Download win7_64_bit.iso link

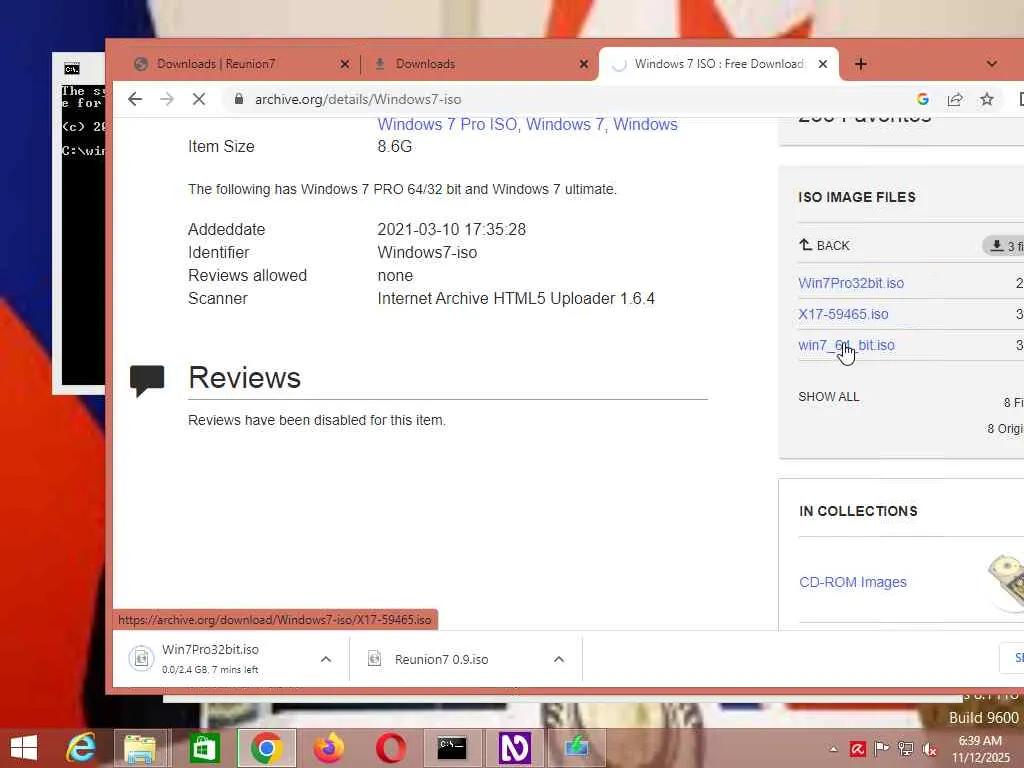point(846,345)
